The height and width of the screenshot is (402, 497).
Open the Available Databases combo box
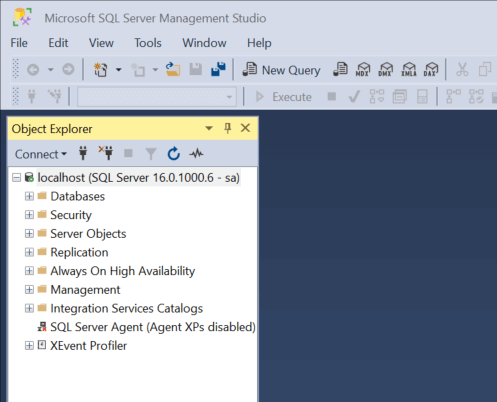pos(157,97)
